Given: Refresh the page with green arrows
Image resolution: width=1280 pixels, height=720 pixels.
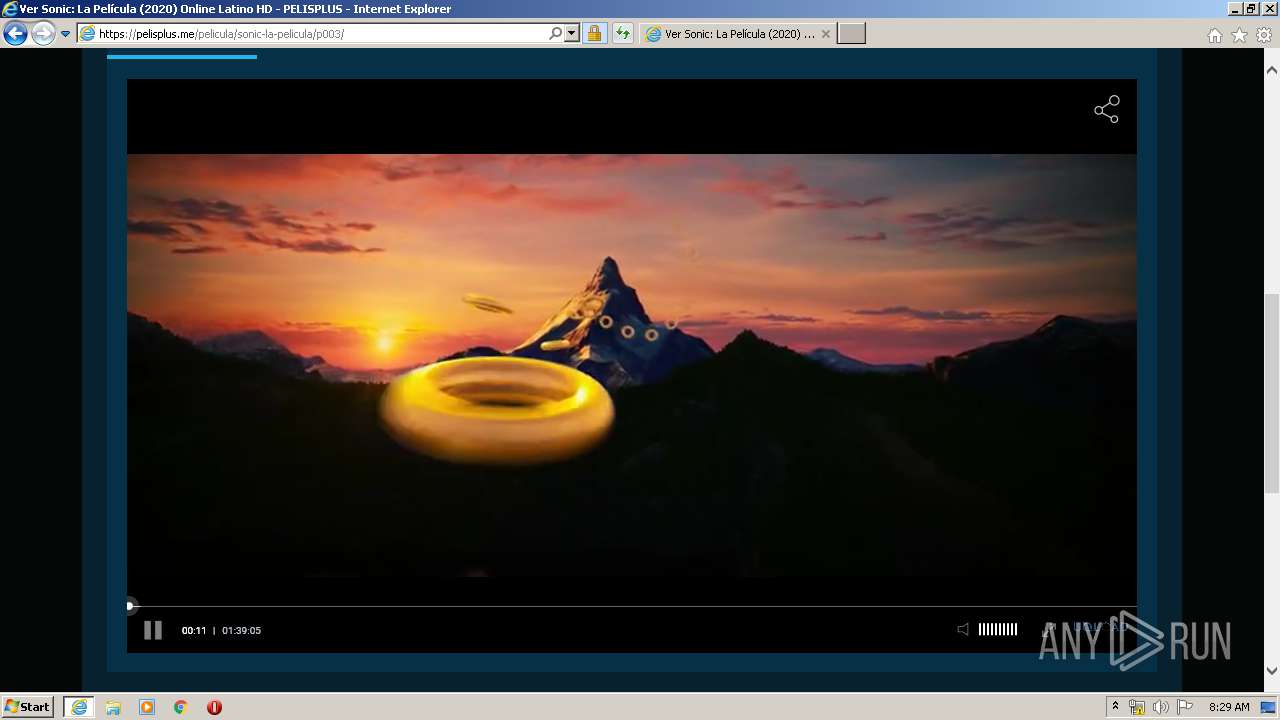Looking at the screenshot, I should click(623, 34).
